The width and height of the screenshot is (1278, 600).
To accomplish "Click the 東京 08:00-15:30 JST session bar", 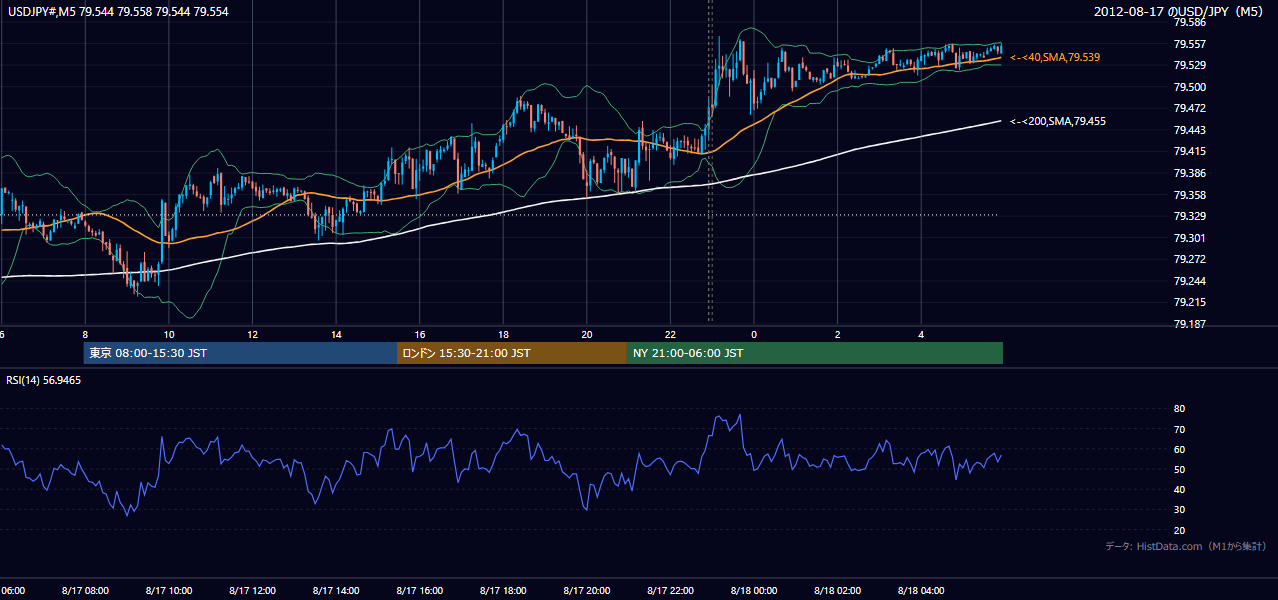I will coord(240,353).
